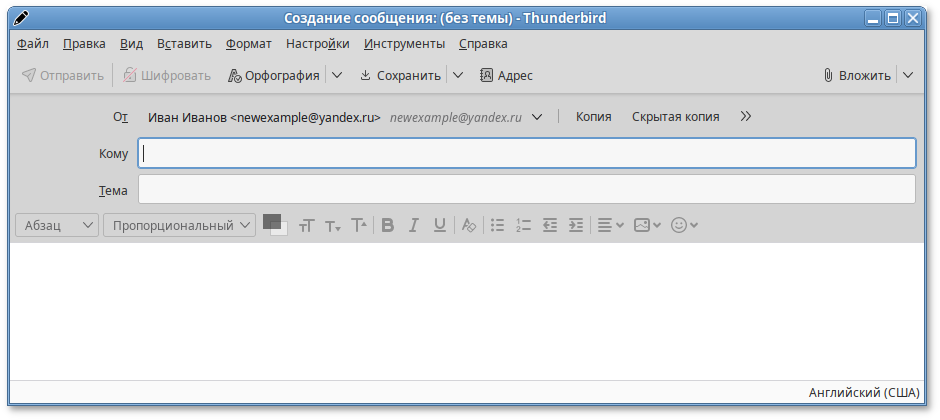The width and height of the screenshot is (940, 420).
Task: Increase the font size
Action: (x=359, y=226)
